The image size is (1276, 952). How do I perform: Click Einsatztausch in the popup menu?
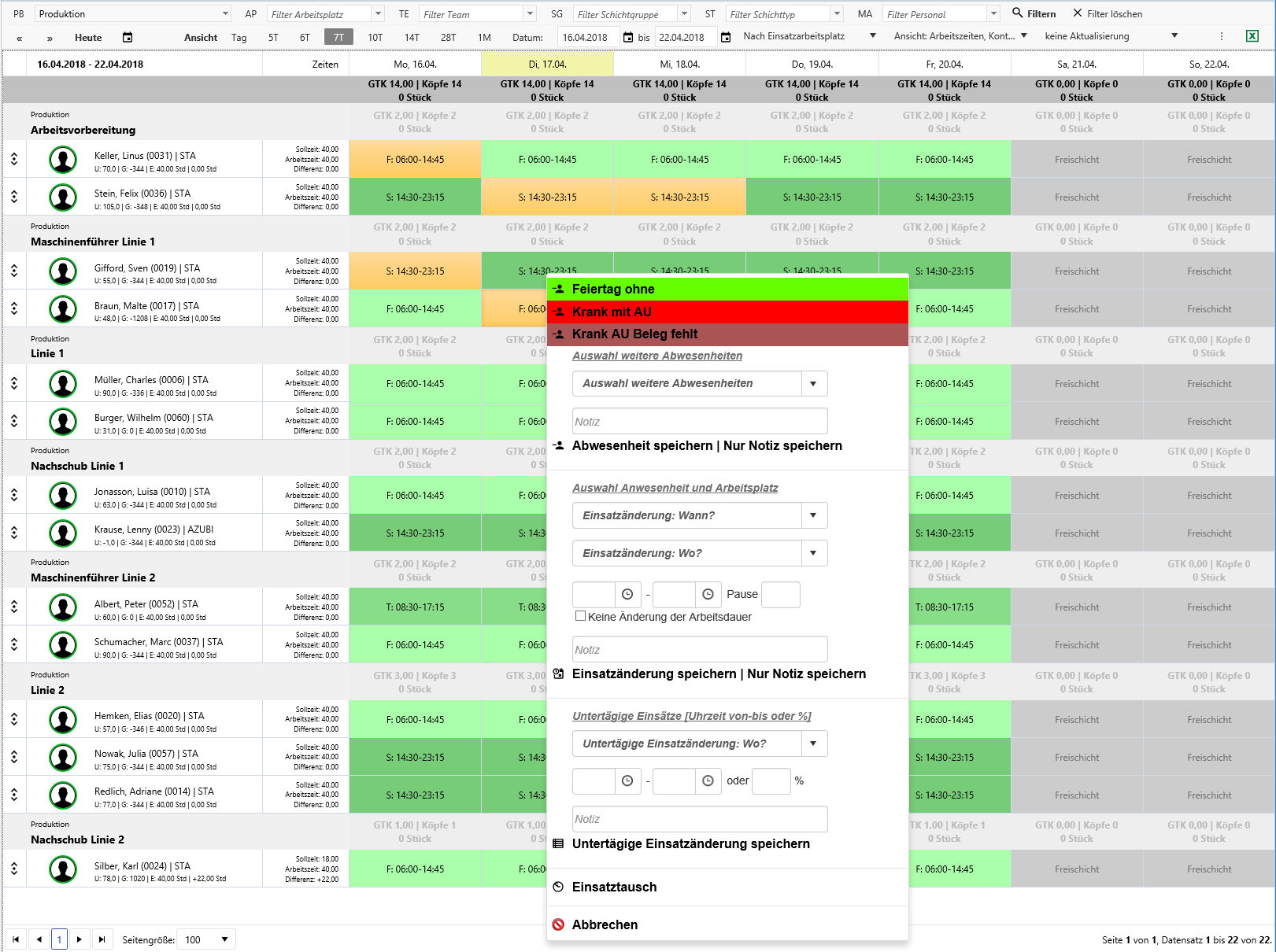tap(614, 887)
